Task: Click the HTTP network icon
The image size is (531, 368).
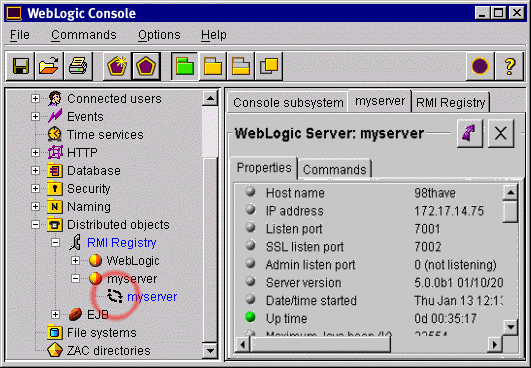Action: coord(55,152)
